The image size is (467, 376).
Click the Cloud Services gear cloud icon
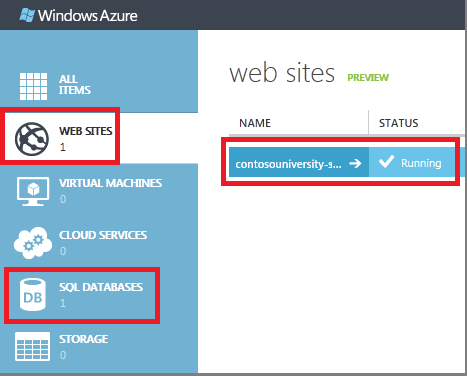33,243
